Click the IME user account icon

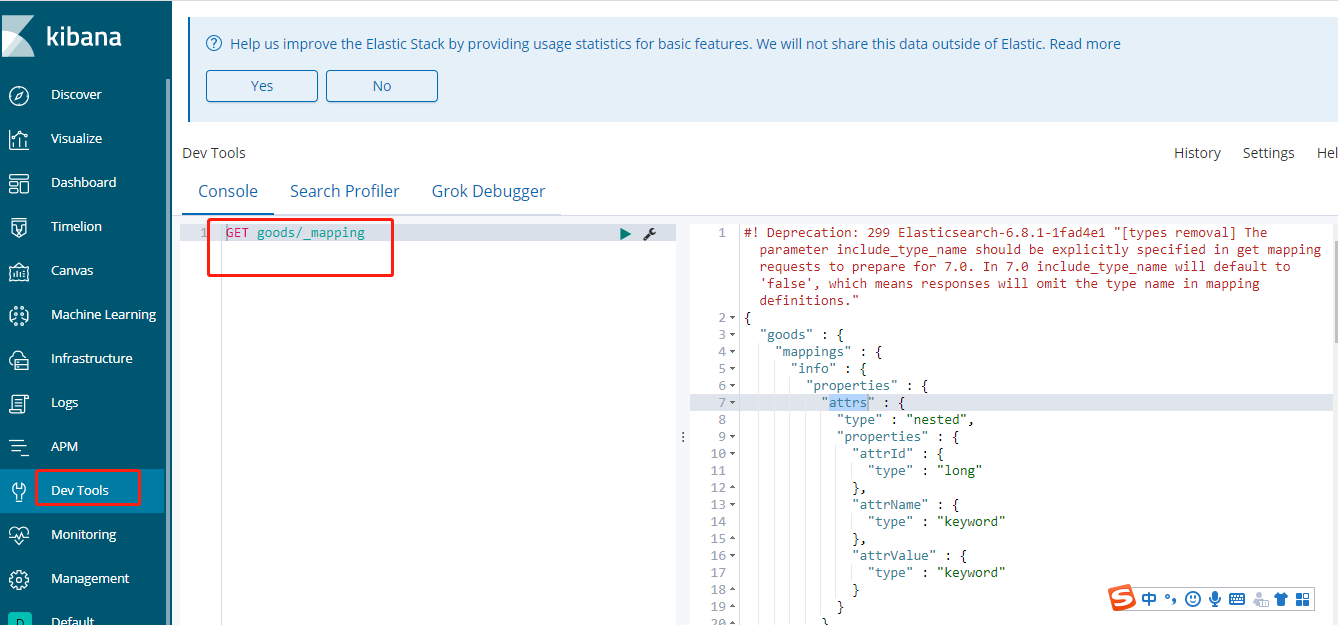[x=1260, y=599]
